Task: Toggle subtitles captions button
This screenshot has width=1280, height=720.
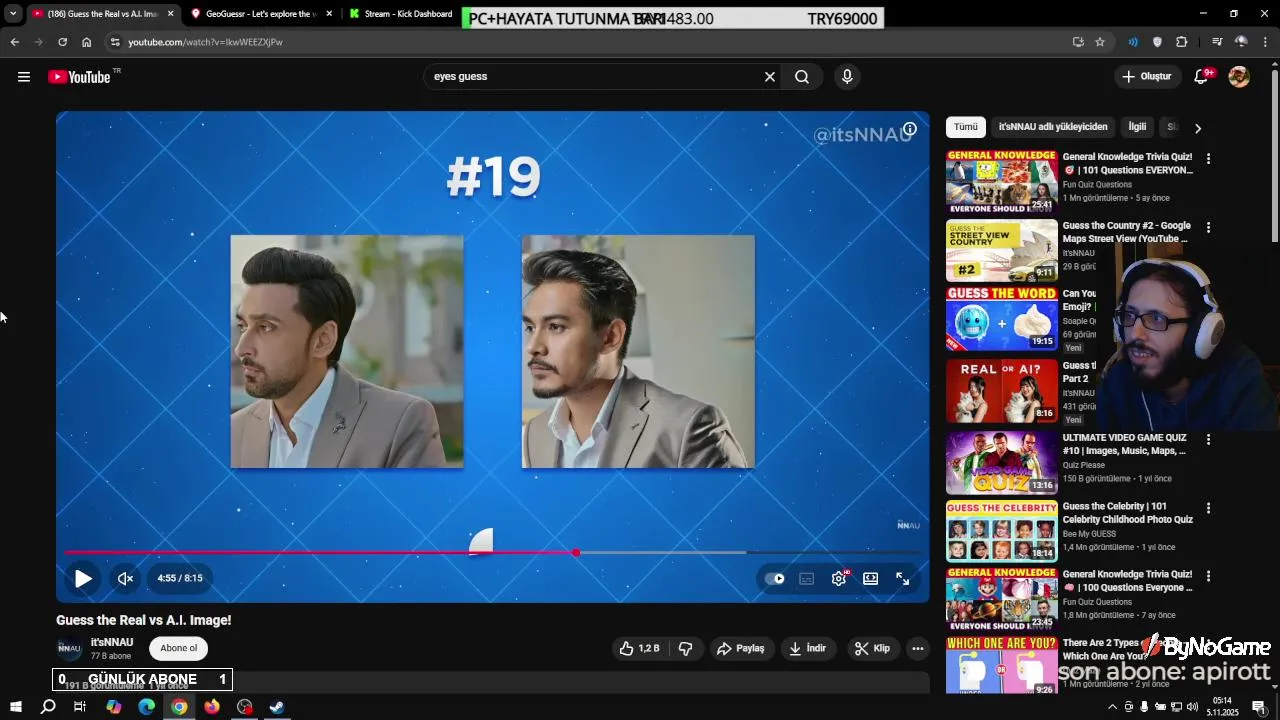Action: [807, 578]
